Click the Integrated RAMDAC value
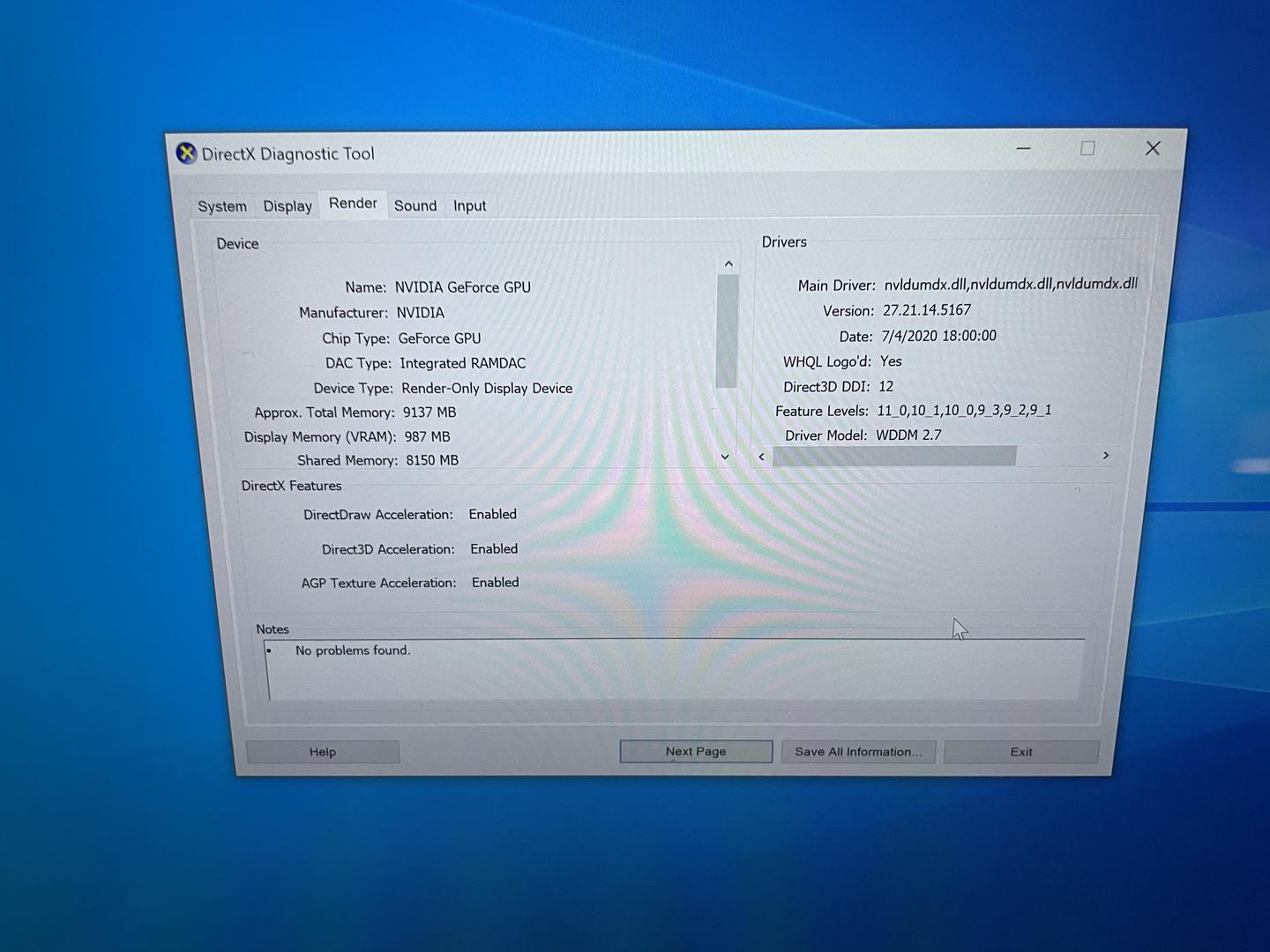Screen dimensions: 1270x952 pyautogui.click(x=463, y=363)
